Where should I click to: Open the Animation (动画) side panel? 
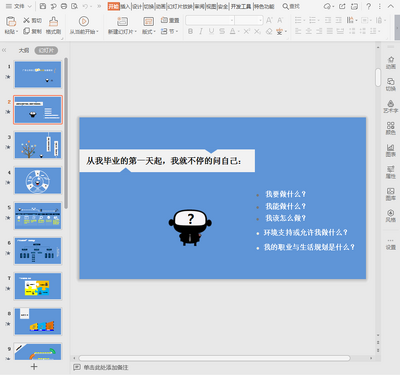click(391, 62)
